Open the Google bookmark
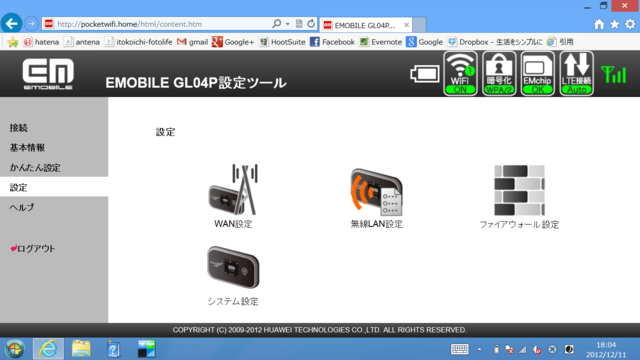 click(x=424, y=42)
